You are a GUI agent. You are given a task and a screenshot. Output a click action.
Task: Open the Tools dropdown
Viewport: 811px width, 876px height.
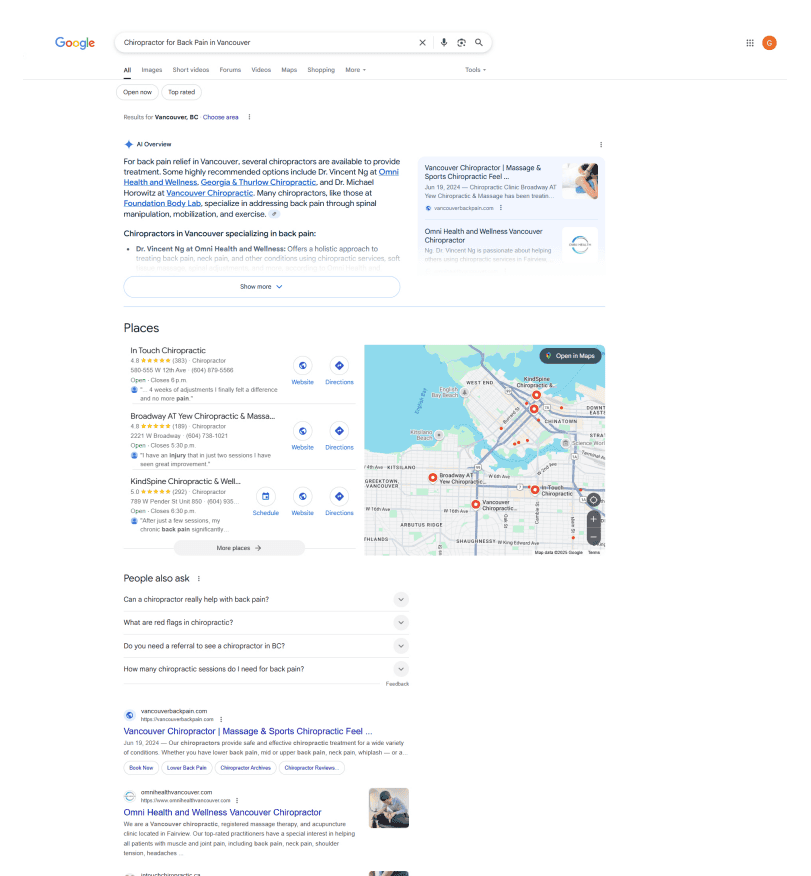pyautogui.click(x=472, y=70)
